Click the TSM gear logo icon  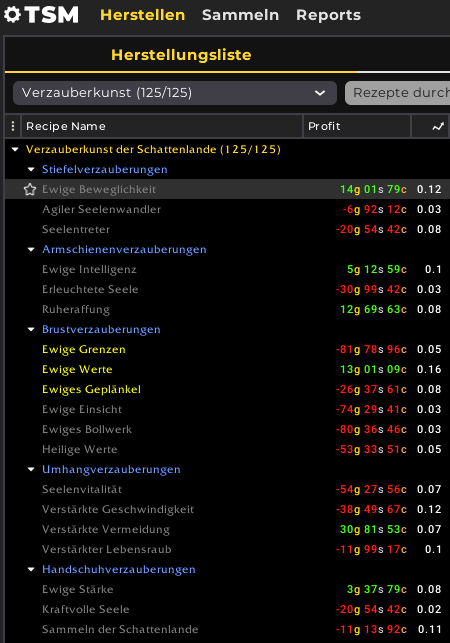[12, 15]
